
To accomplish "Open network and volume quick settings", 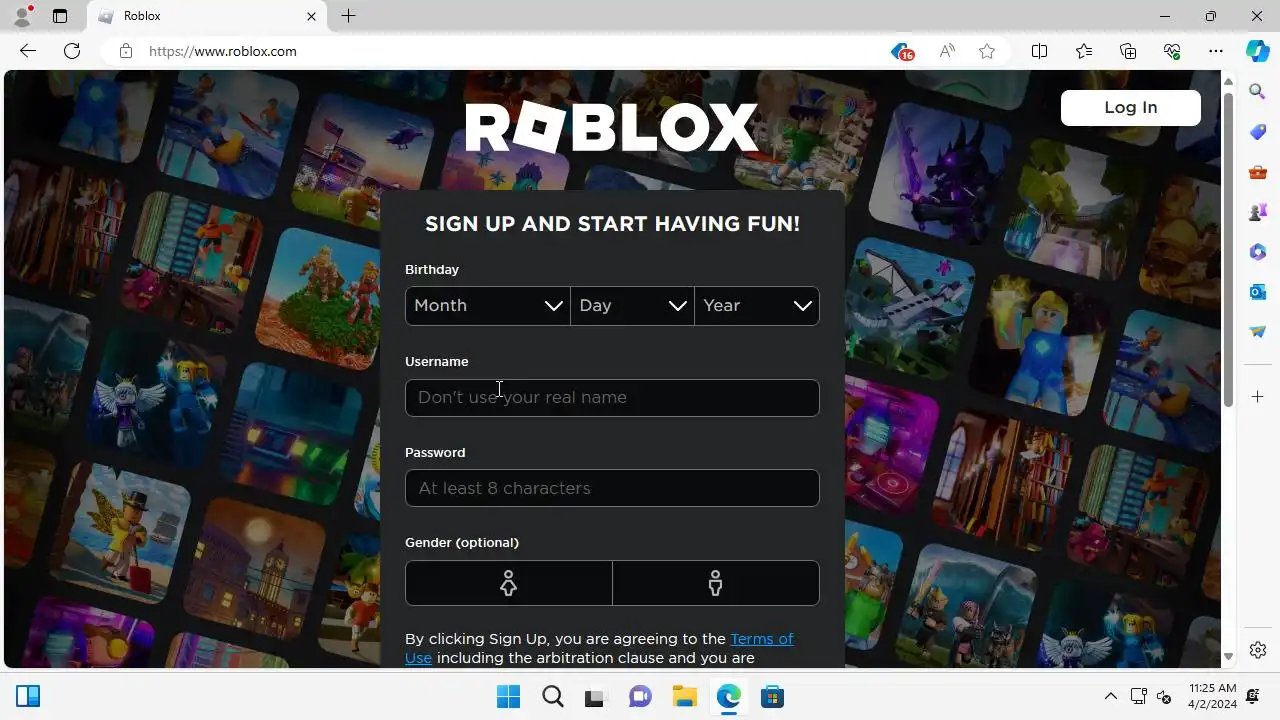I will click(1151, 696).
